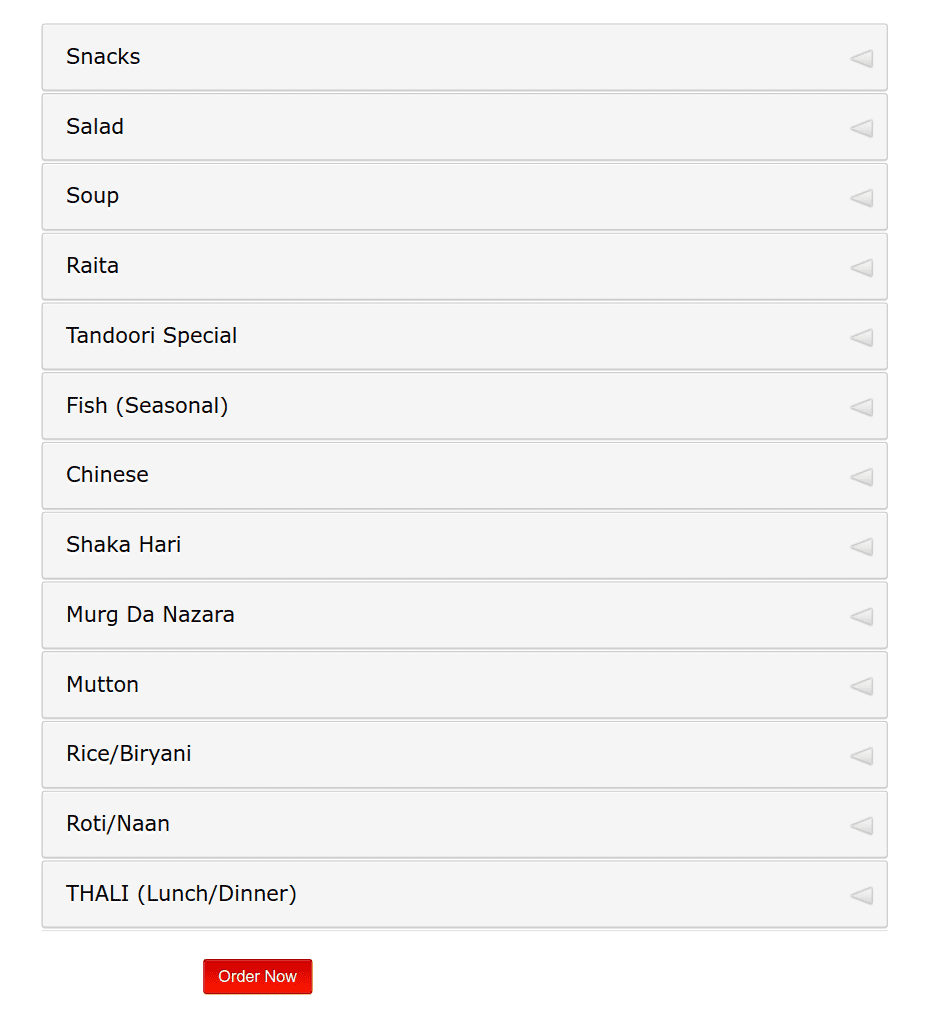Expand the Snacks section arrow

[861, 58]
